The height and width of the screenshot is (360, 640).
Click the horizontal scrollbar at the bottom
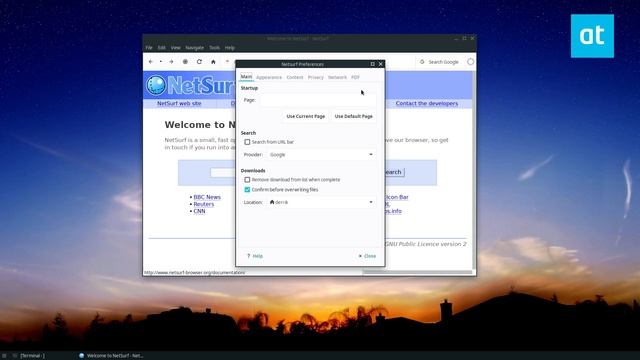click(417, 272)
